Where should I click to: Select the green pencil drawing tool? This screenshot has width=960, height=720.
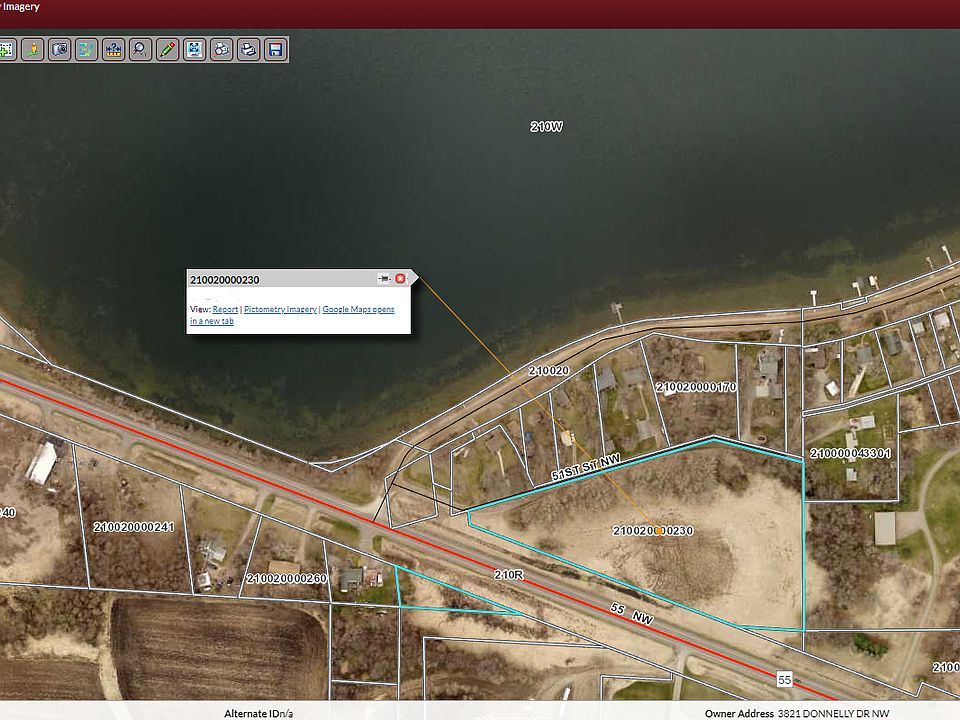167,49
